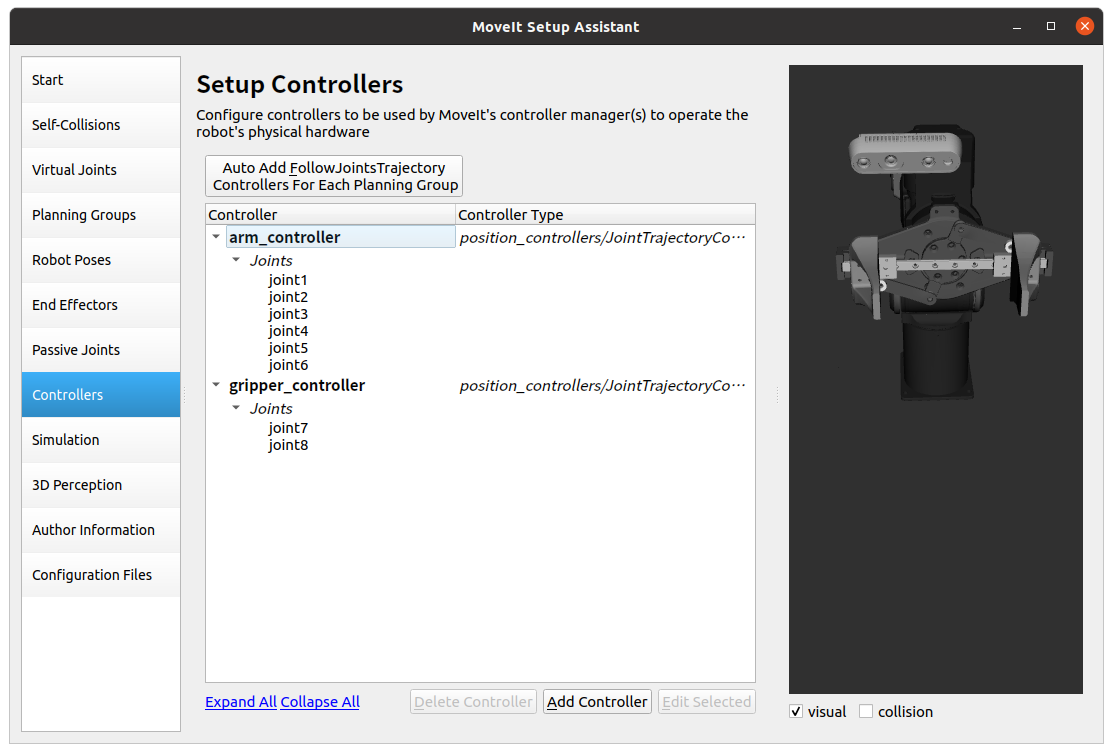Click the Joints label under gripper_controller
Screen dimensions: 1113x753
point(270,409)
